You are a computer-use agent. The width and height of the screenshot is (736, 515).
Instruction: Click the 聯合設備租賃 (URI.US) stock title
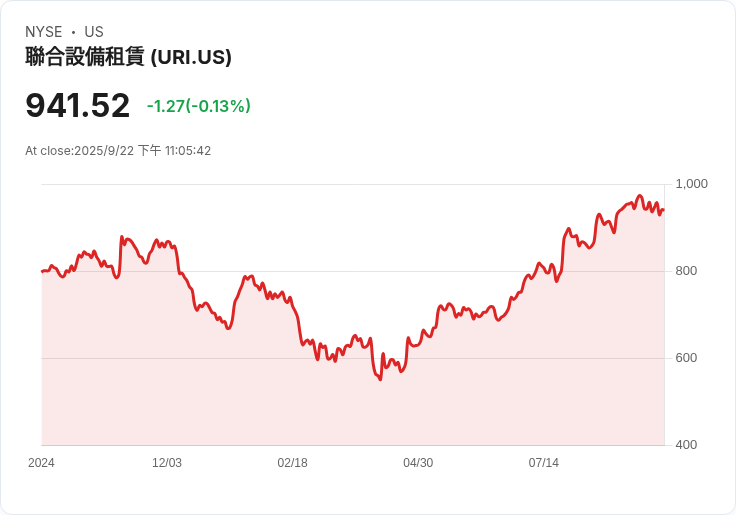pyautogui.click(x=128, y=57)
